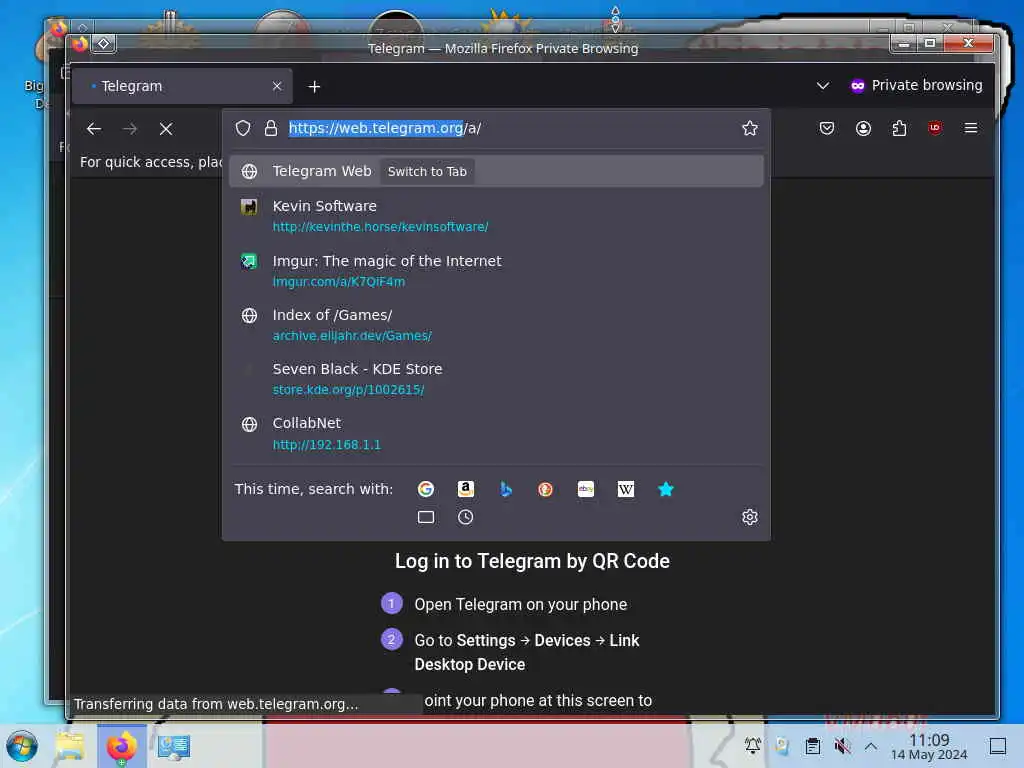
Task: Open a new tab
Action: [314, 86]
